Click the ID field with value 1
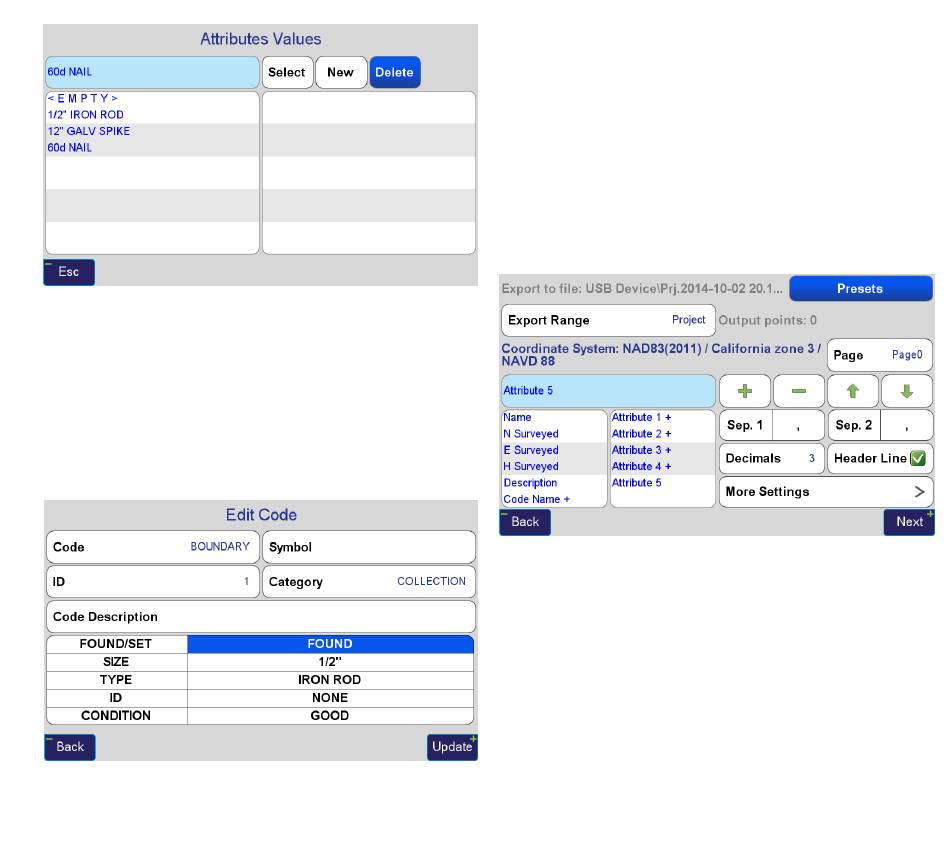The image size is (950, 844). tap(153, 582)
